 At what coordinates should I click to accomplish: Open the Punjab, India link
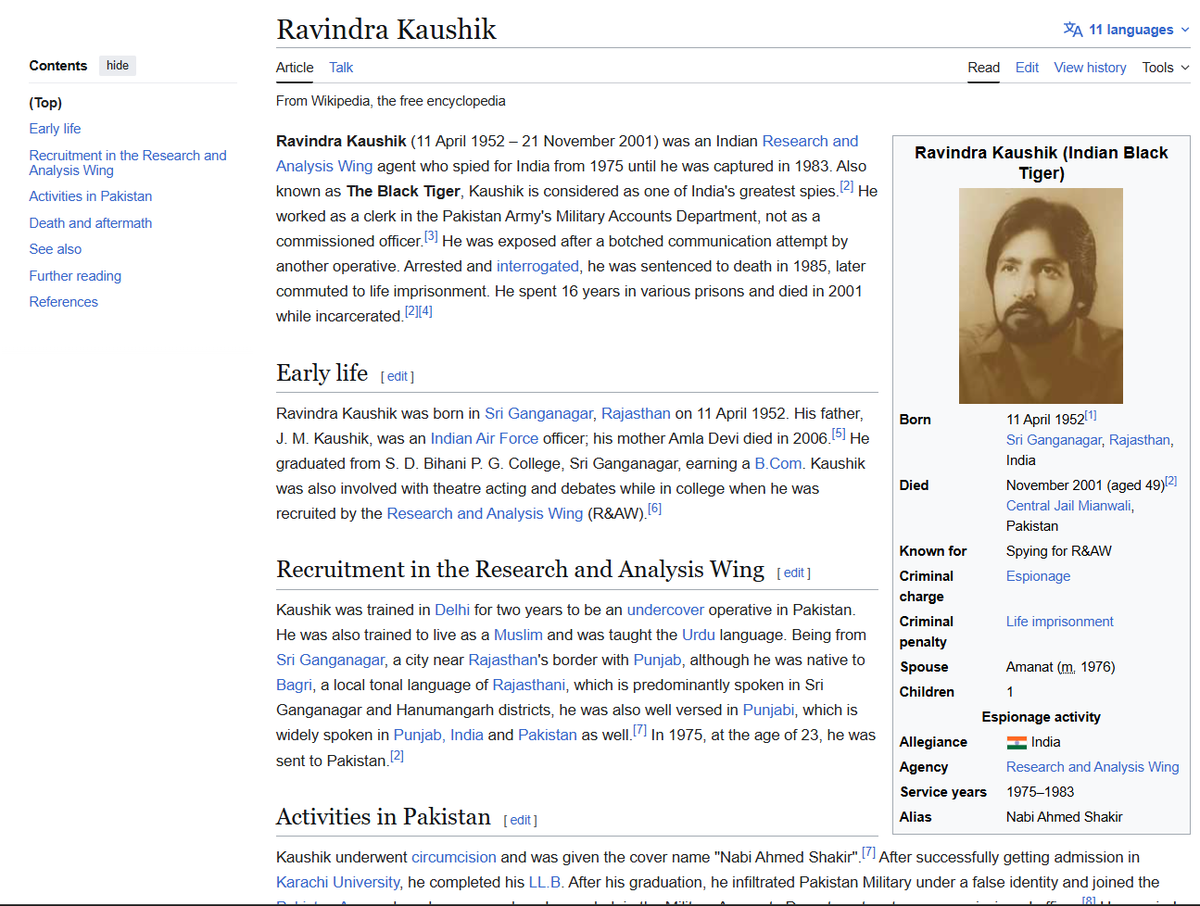pyautogui.click(x=438, y=736)
